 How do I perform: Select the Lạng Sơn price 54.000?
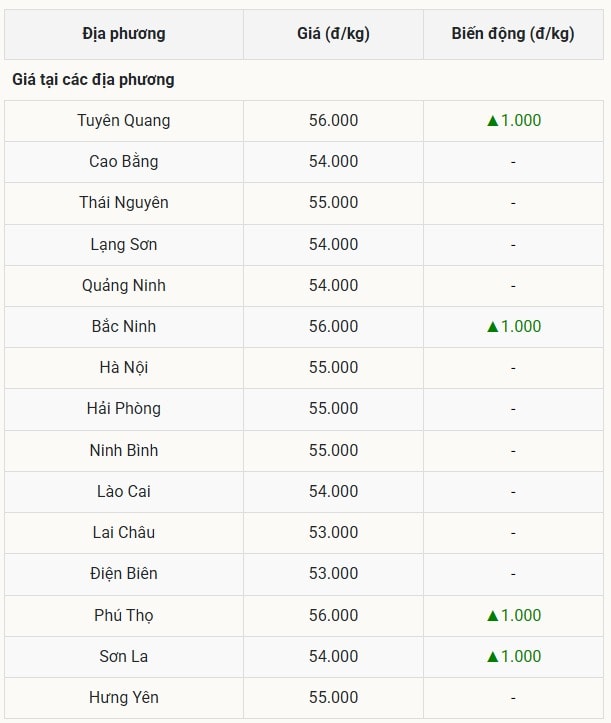333,244
